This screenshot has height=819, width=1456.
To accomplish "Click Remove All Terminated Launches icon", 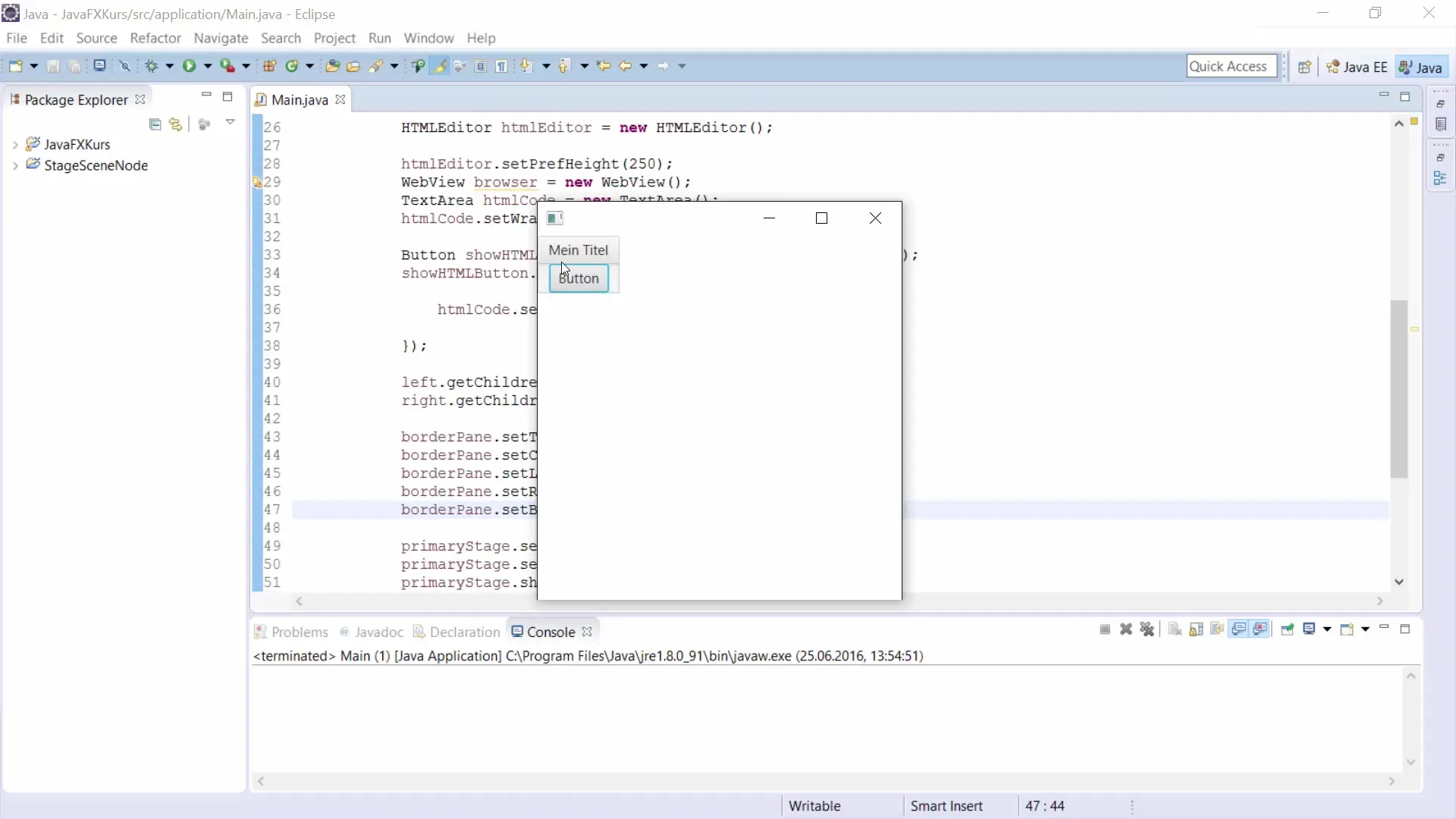I will 1147,629.
